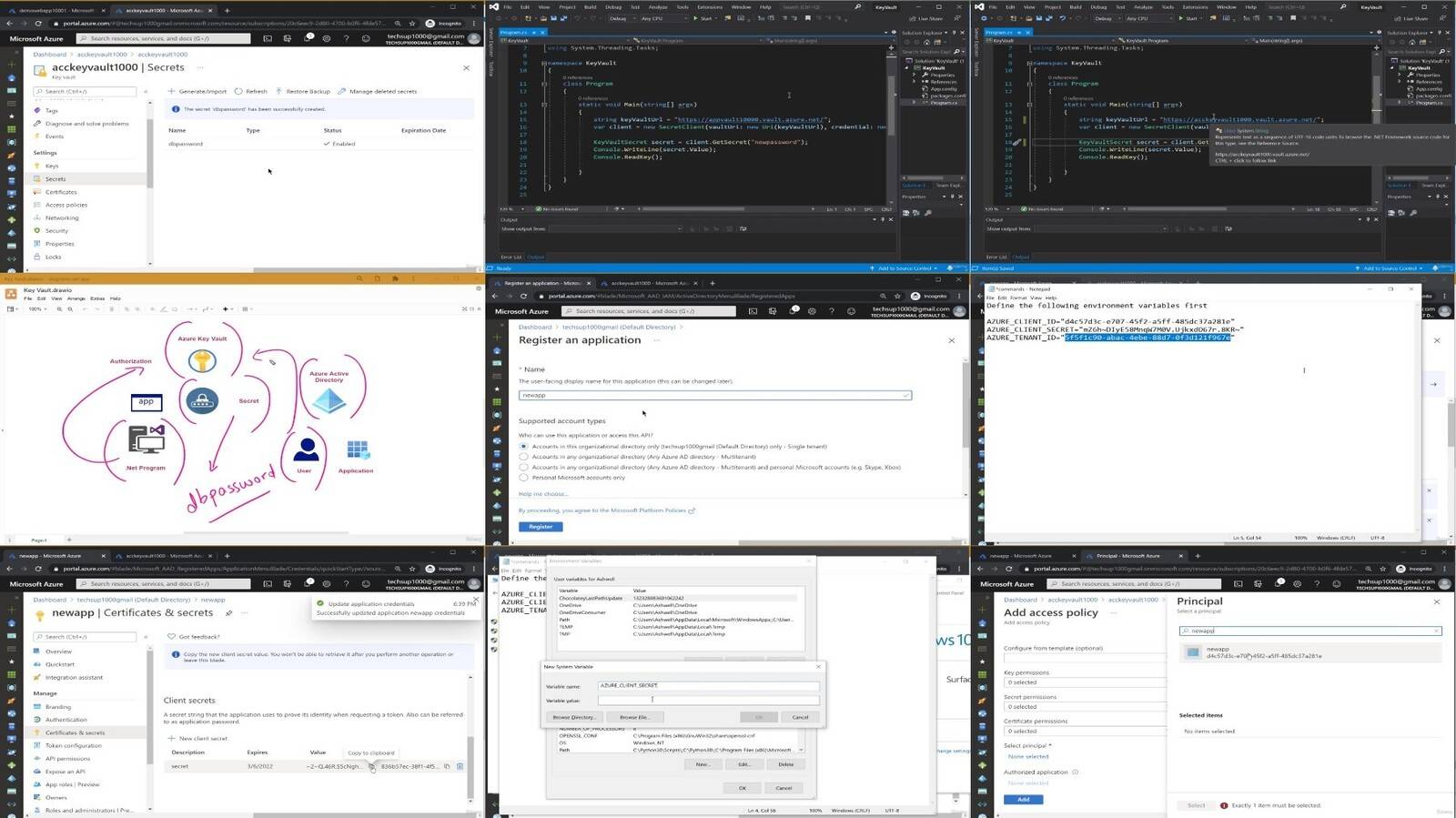Open the Help me choose link
The image size is (1456, 818).
click(543, 494)
